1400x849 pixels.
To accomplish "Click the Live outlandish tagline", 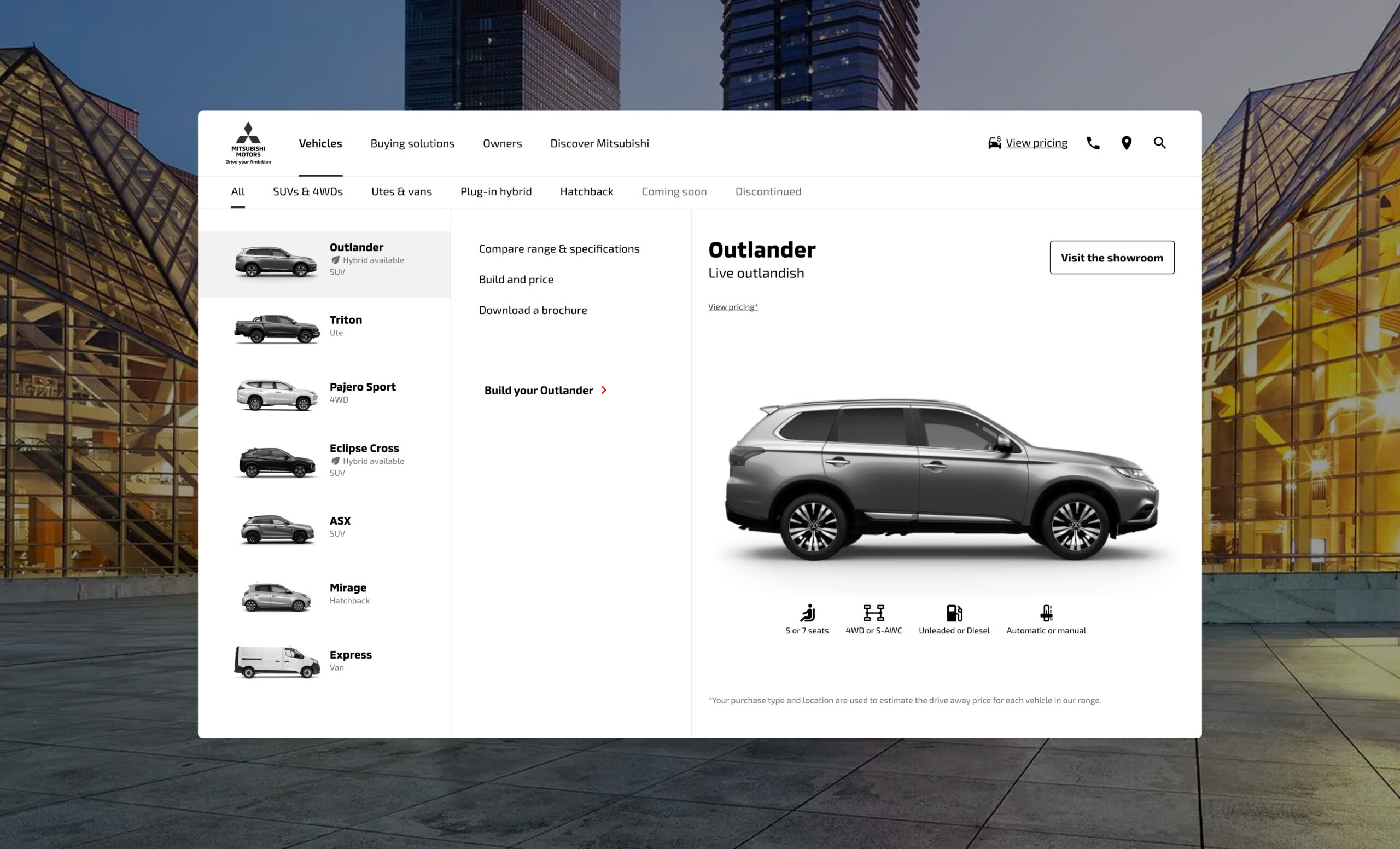I will click(x=756, y=274).
